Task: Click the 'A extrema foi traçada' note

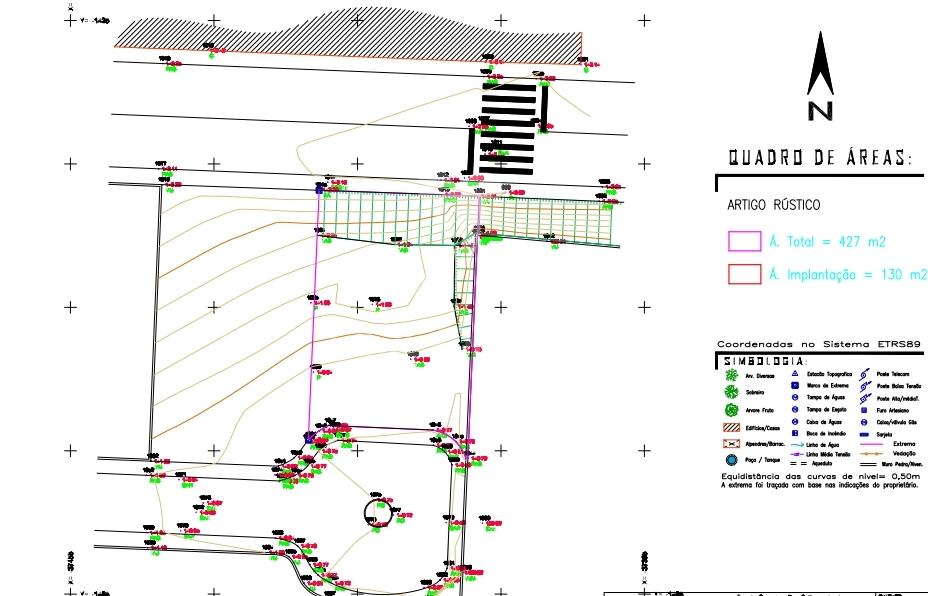Action: tap(820, 485)
